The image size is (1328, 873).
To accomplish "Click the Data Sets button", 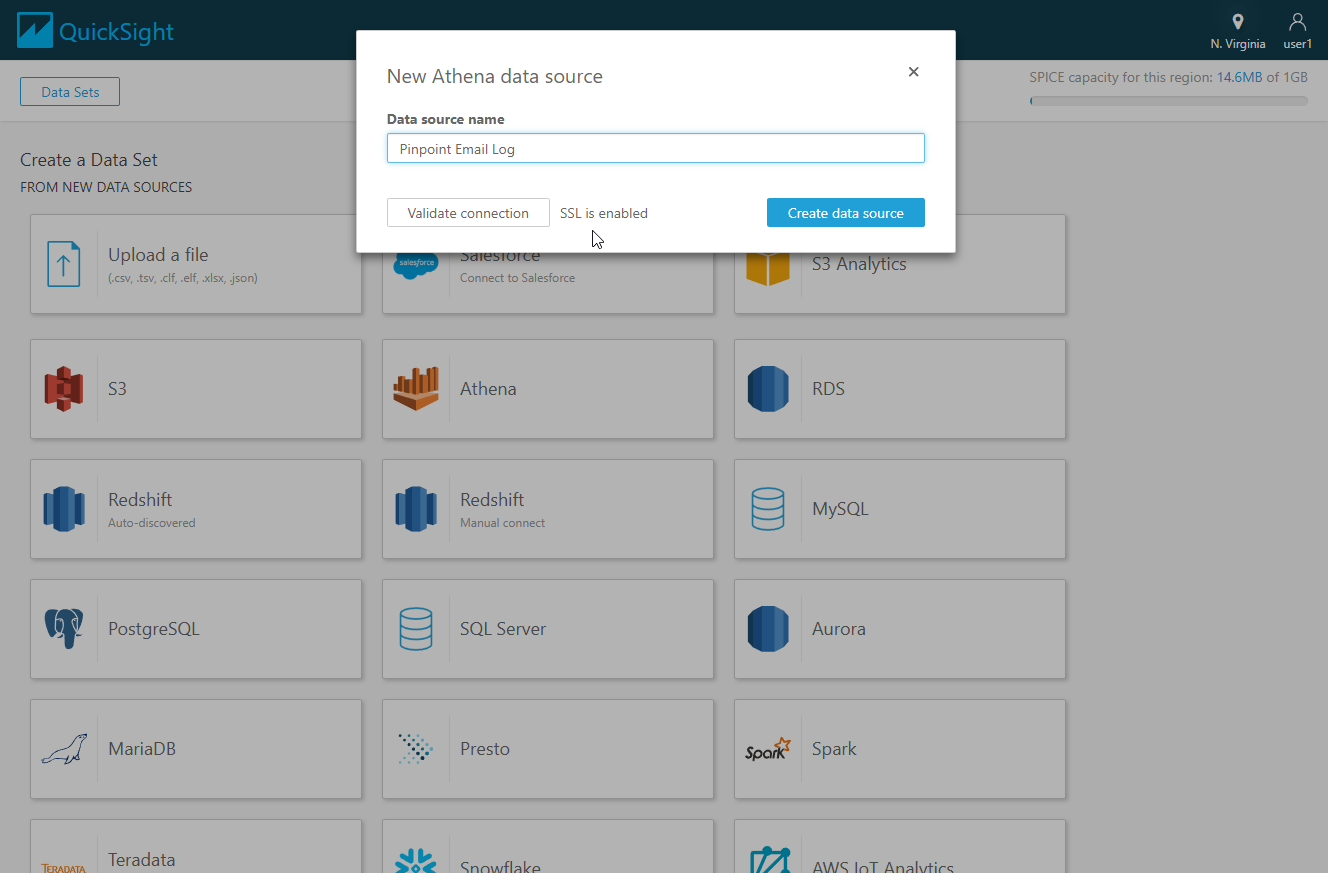I will pos(70,92).
